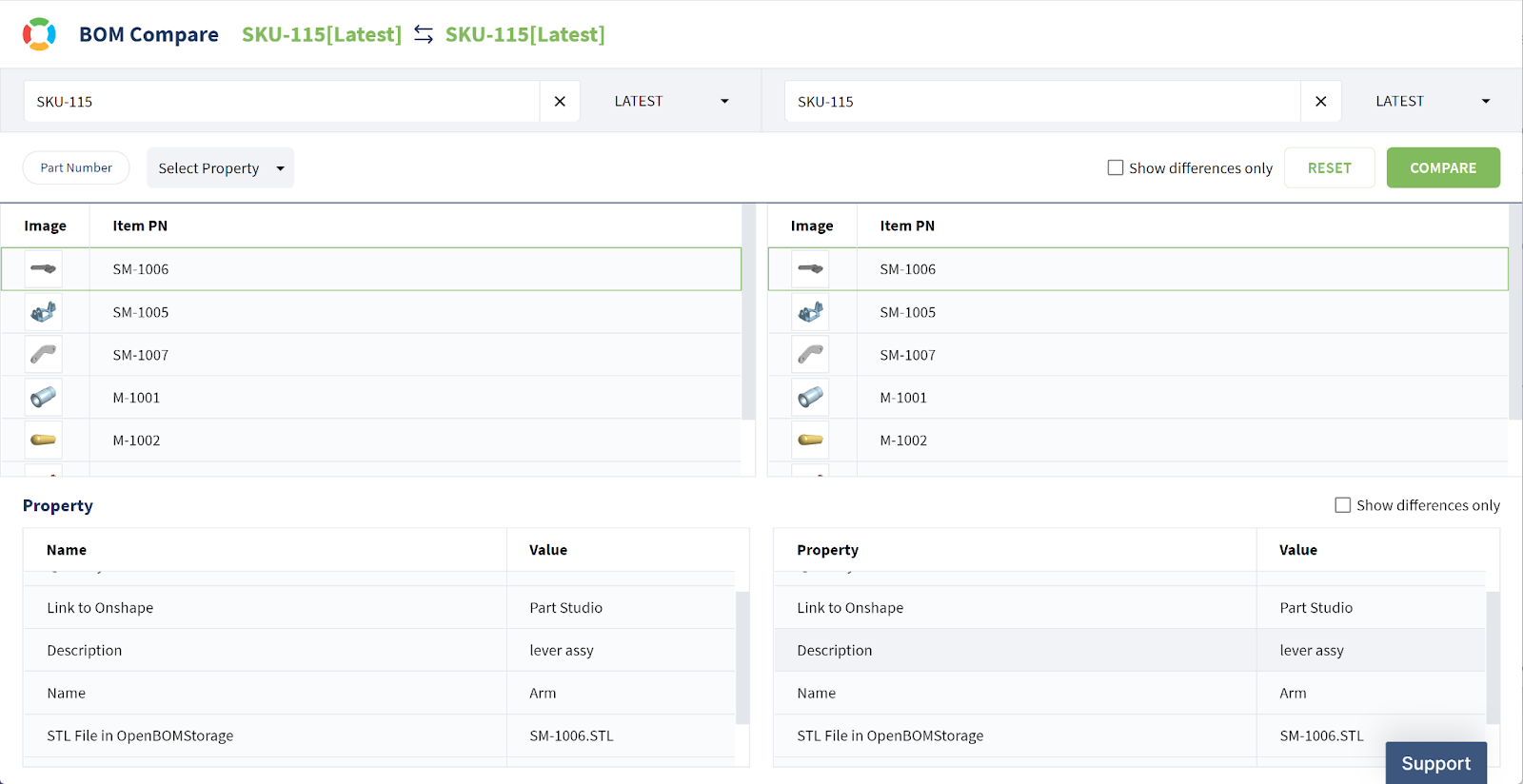
Task: Click right table Image column header
Action: [x=812, y=226]
